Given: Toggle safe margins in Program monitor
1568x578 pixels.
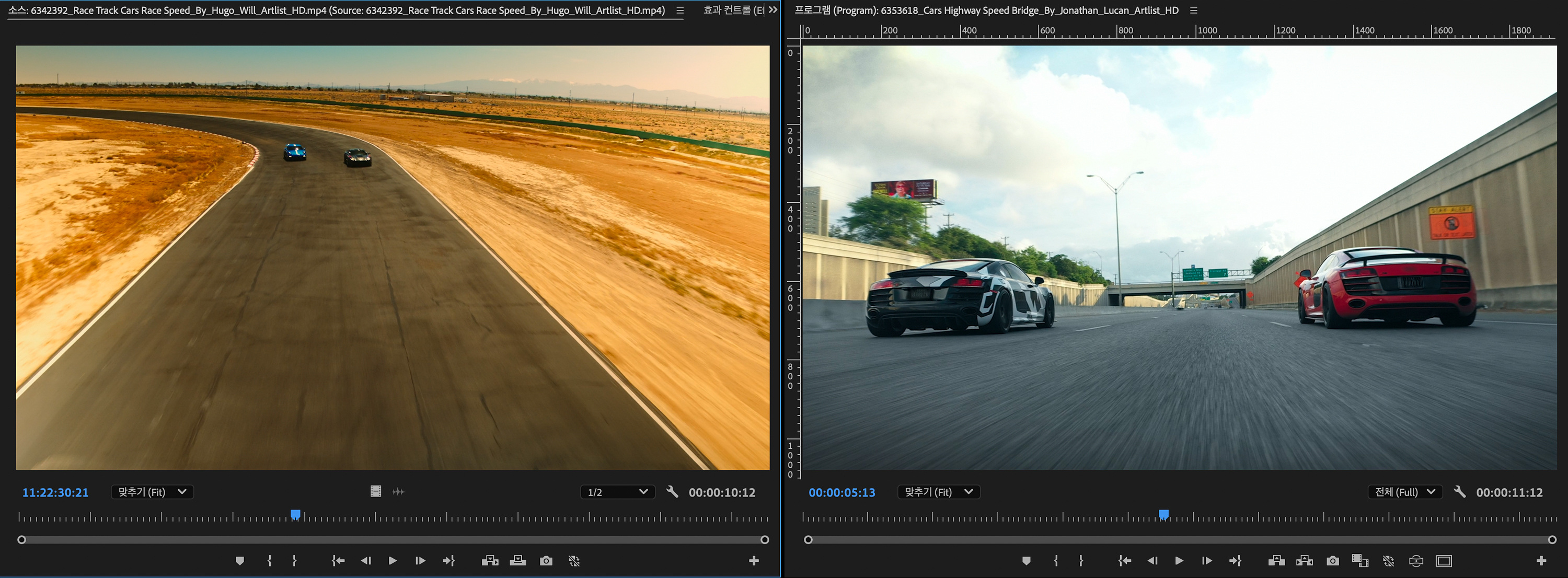Looking at the screenshot, I should coord(1444,560).
